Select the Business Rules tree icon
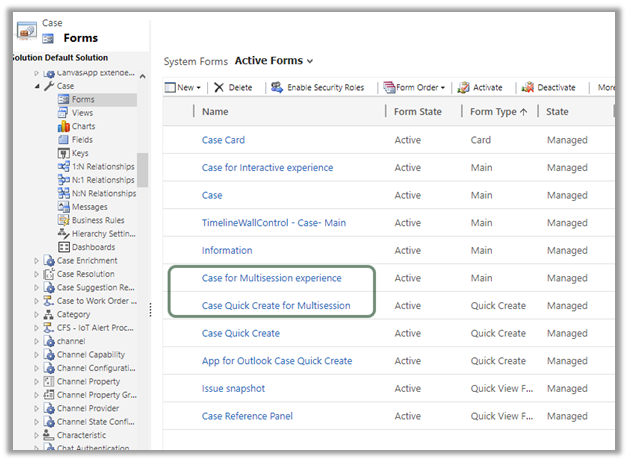This screenshot has width=628, height=462. coord(63,220)
